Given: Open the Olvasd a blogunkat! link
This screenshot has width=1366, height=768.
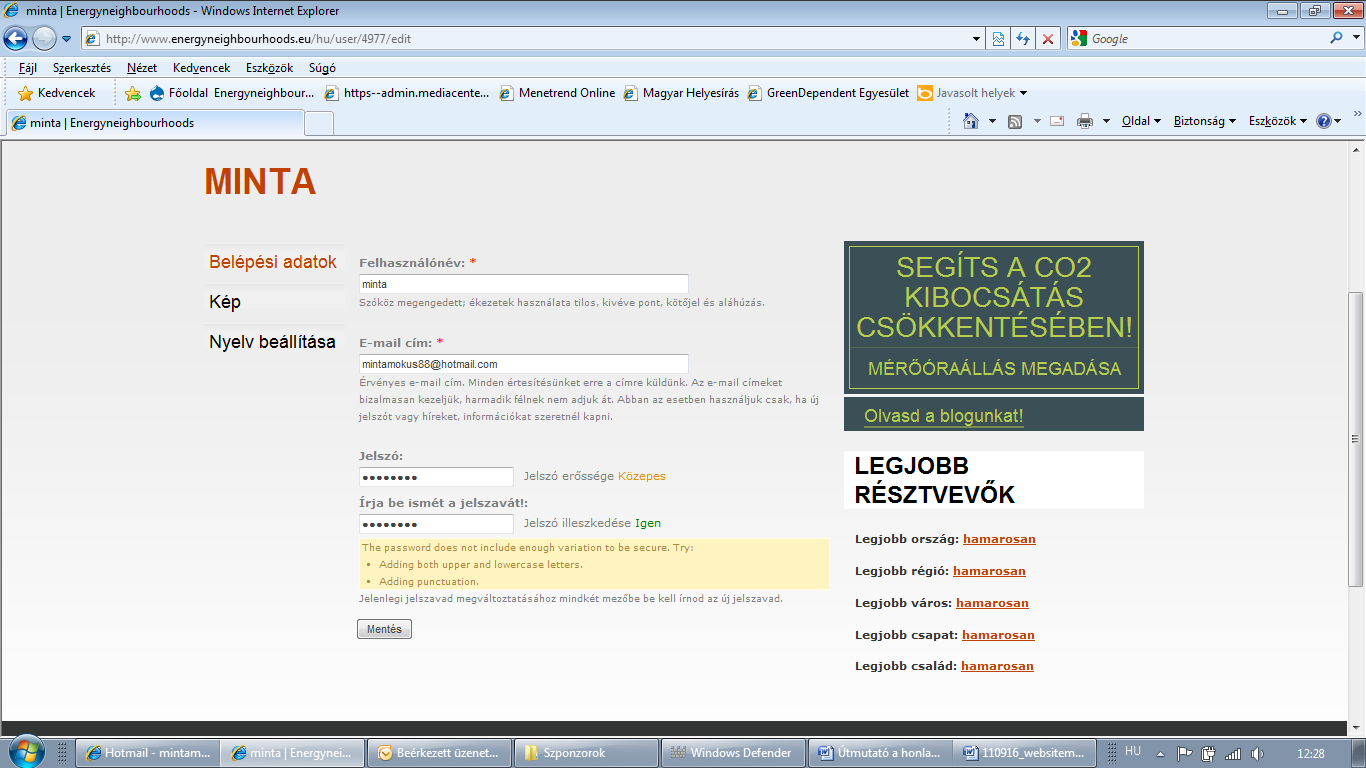Looking at the screenshot, I should click(944, 416).
